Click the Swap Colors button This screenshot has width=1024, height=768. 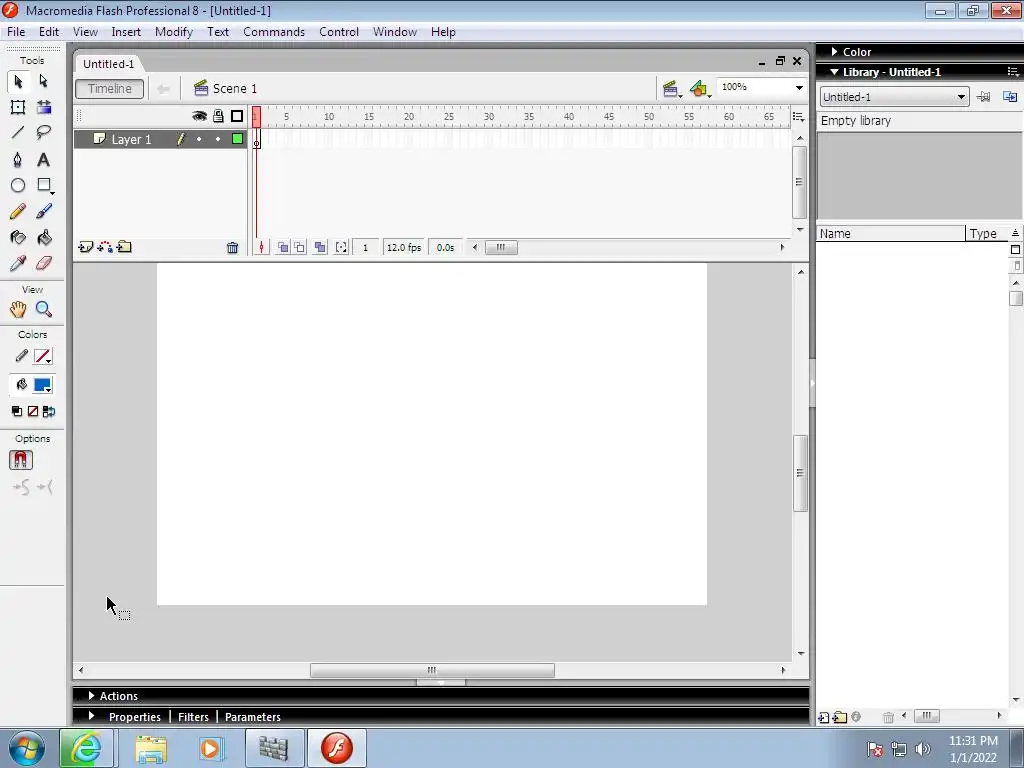point(49,411)
